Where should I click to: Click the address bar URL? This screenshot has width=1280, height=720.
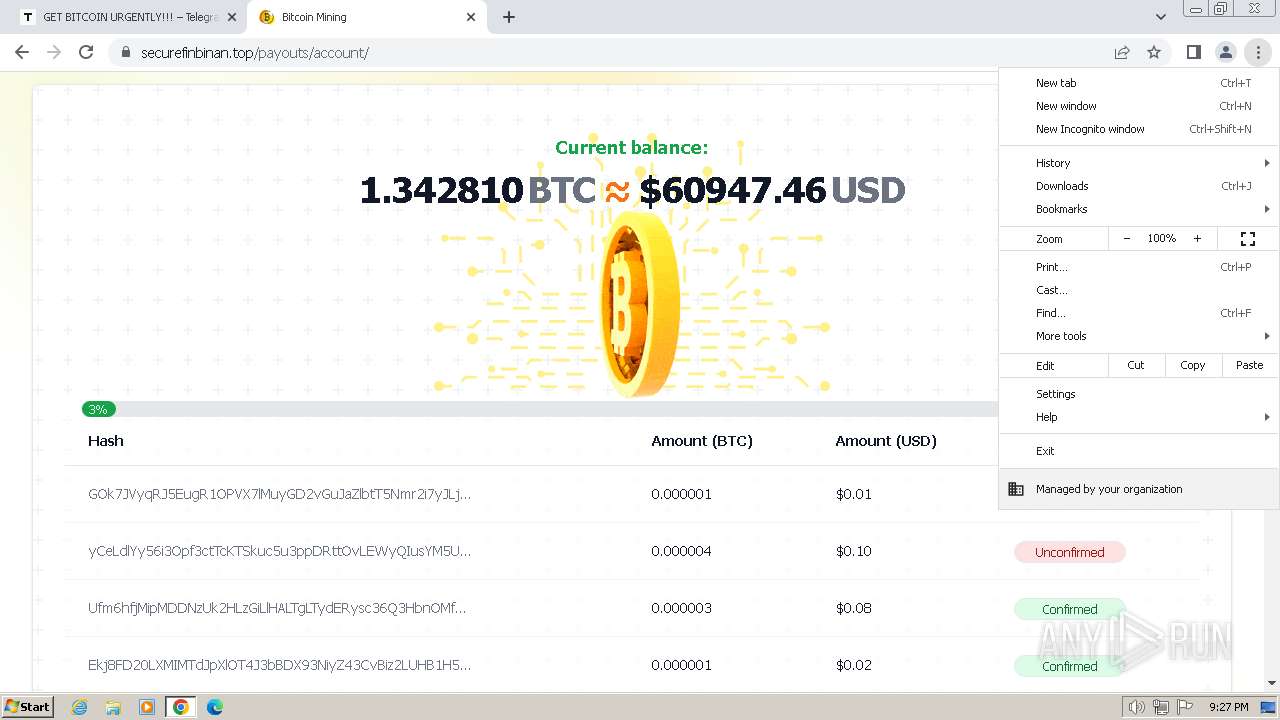[x=255, y=53]
